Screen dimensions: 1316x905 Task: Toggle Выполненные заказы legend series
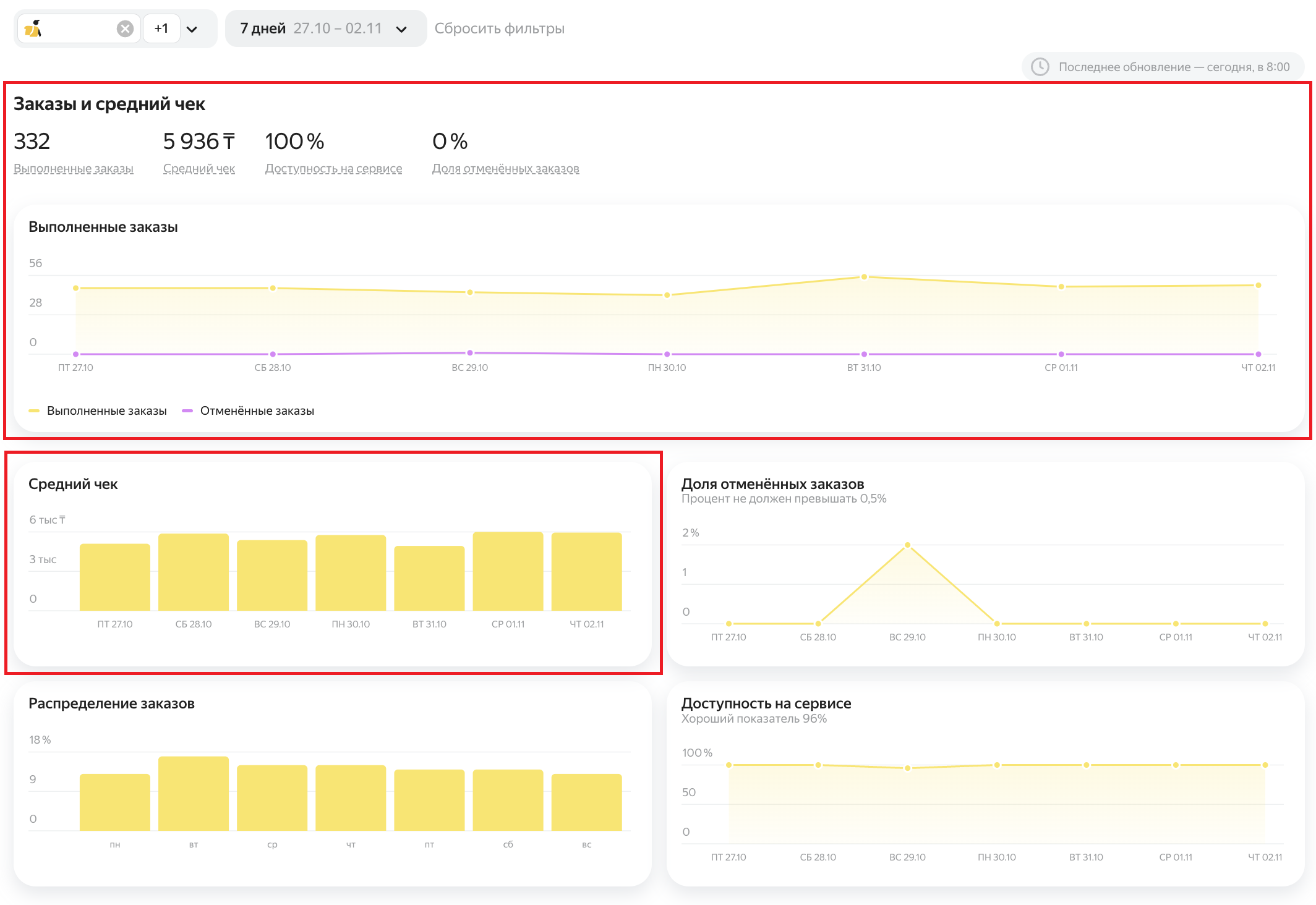tap(98, 410)
